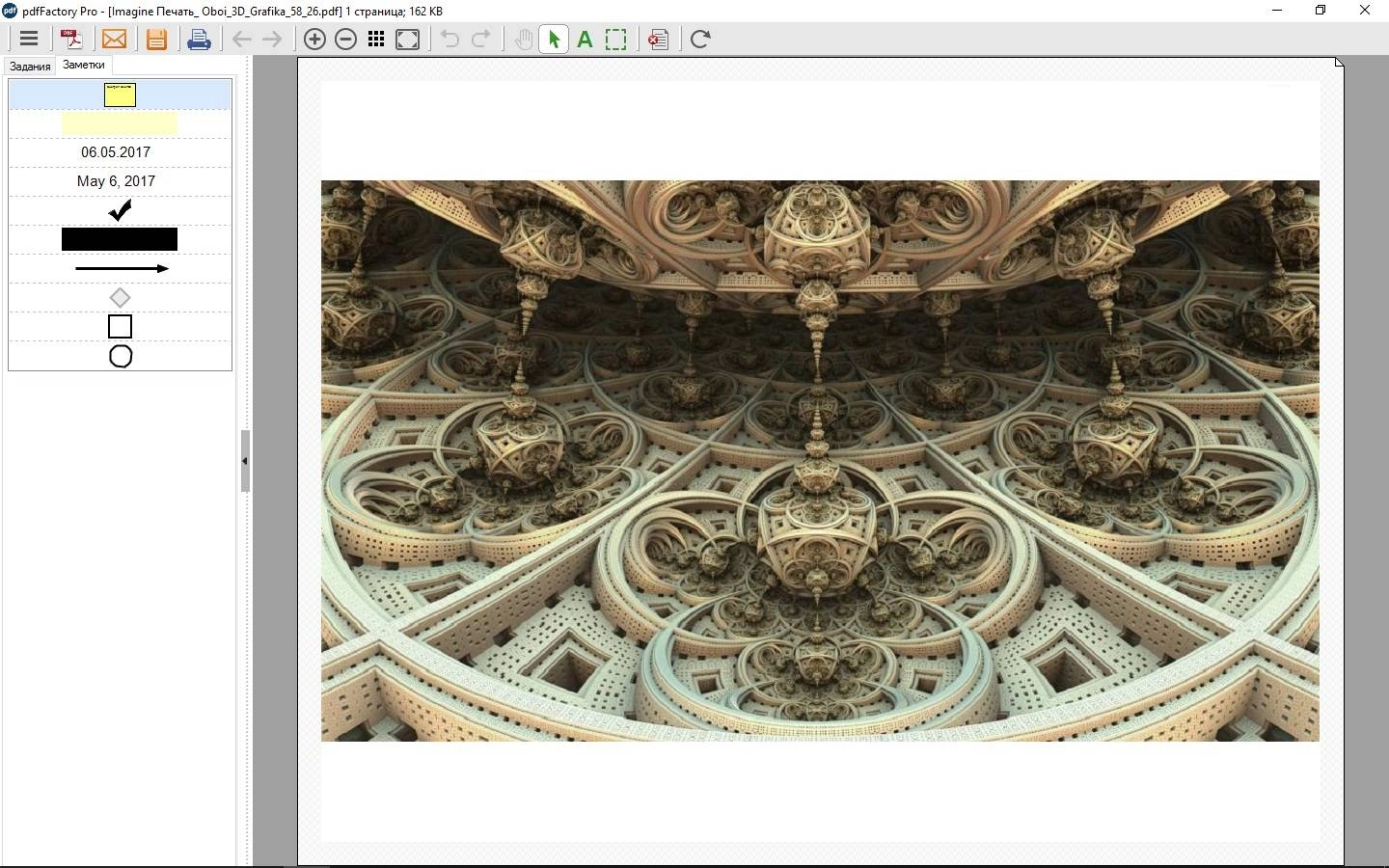
Task: Restore down the pdfFactory window
Action: pos(1321,11)
